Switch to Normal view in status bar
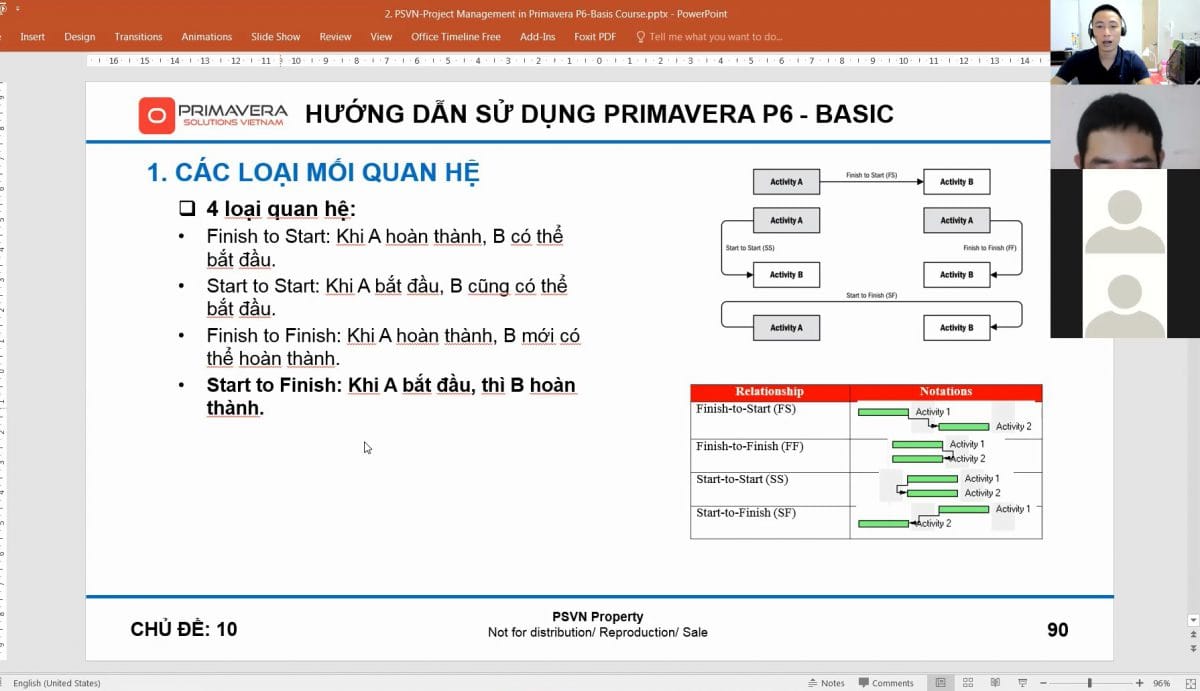Screen dimensions: 1200x691 (x=940, y=682)
